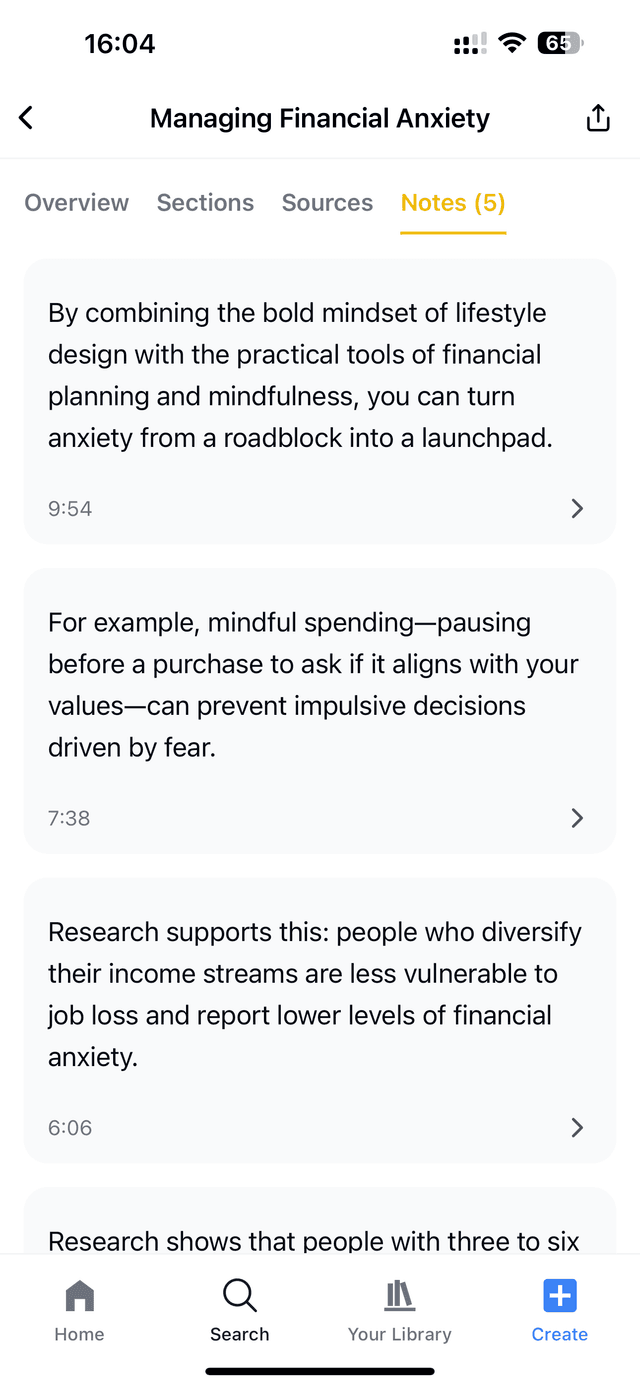
Task: Switch to the Sections tab
Action: (x=205, y=203)
